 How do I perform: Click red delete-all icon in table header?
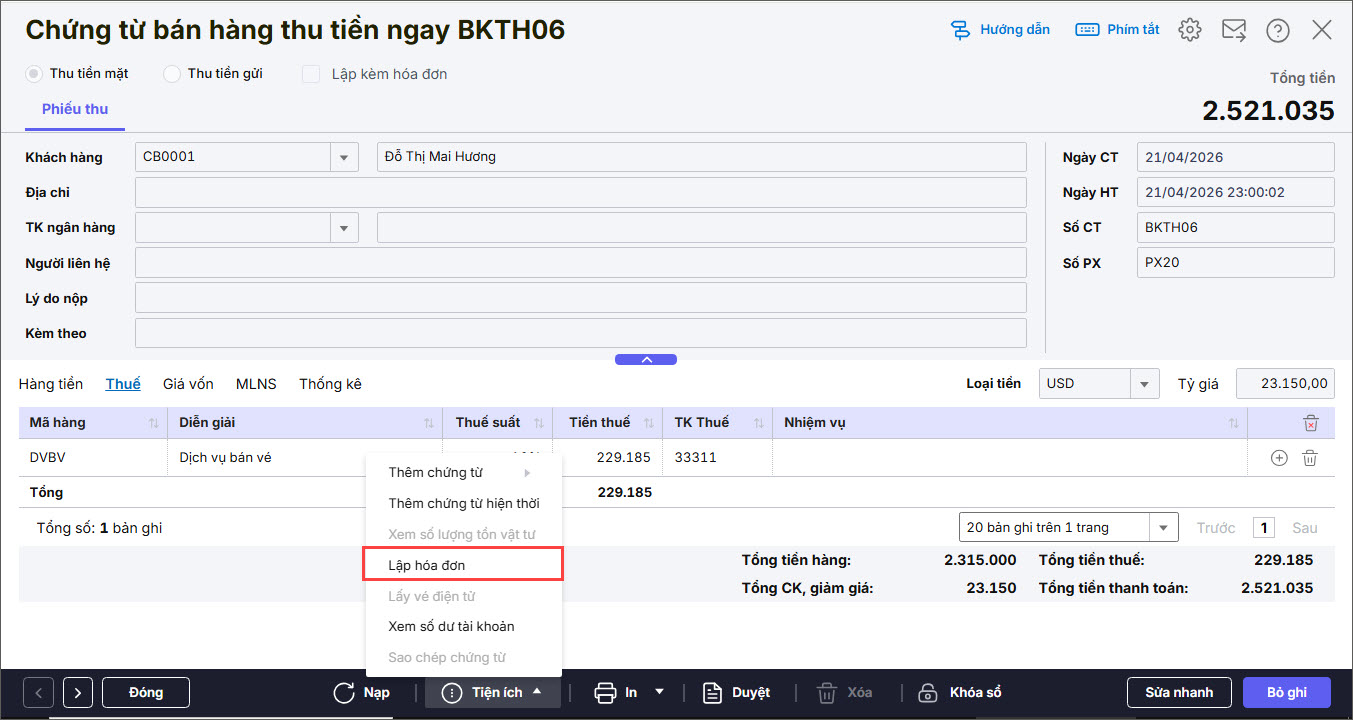(1310, 423)
